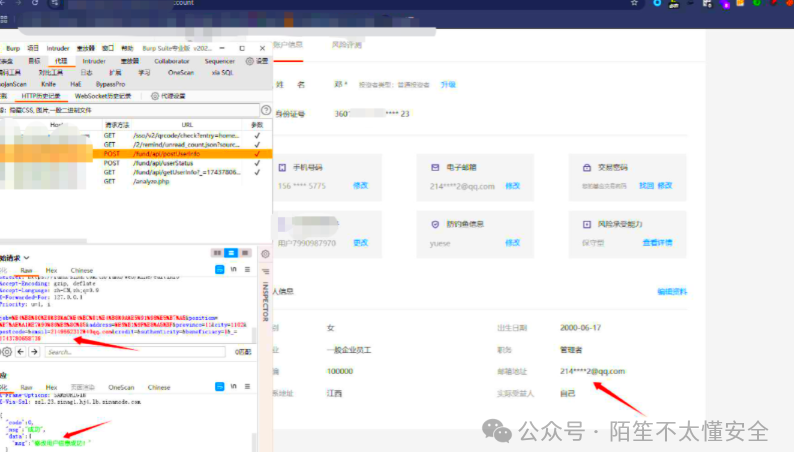
Task: Click the phone number card icon
Action: 283,167
